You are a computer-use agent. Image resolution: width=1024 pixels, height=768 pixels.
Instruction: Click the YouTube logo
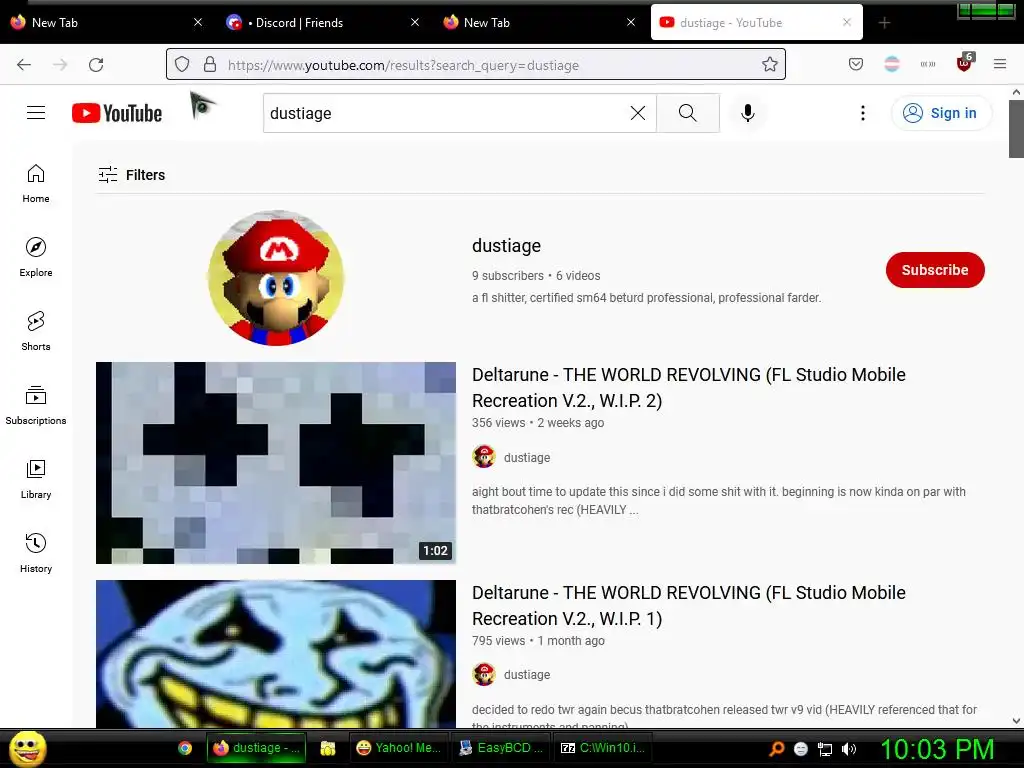click(117, 113)
